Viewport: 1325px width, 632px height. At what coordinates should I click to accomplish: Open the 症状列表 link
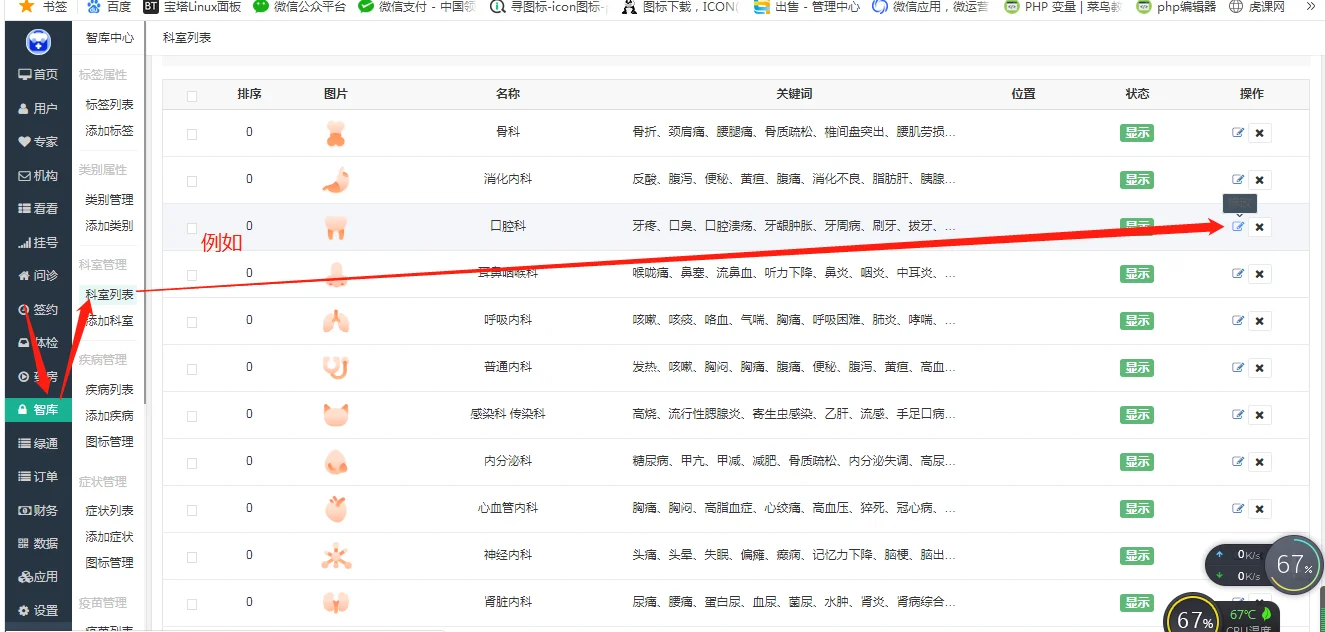coord(109,511)
